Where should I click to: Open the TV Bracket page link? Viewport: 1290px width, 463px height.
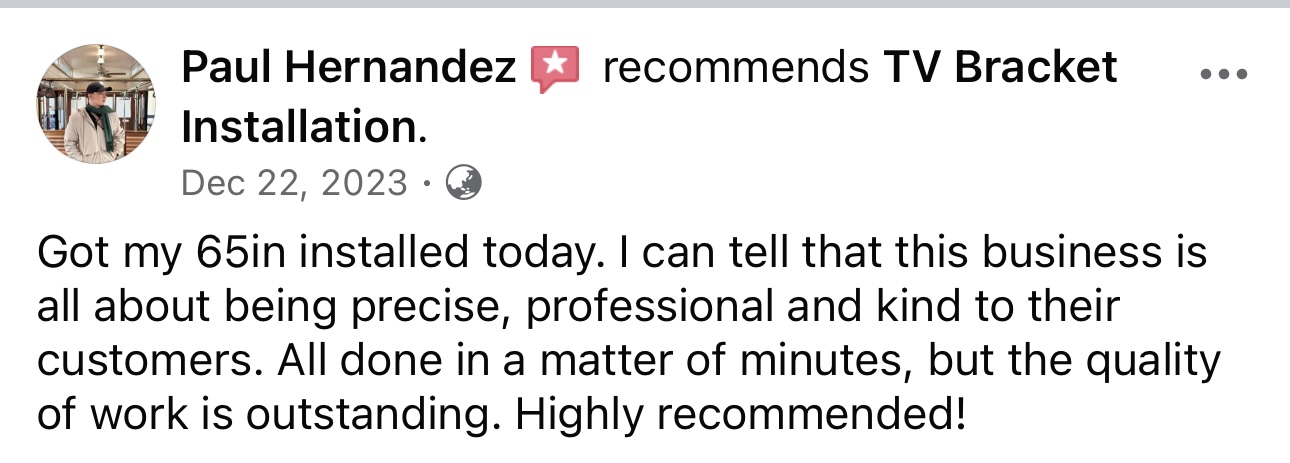1000,69
